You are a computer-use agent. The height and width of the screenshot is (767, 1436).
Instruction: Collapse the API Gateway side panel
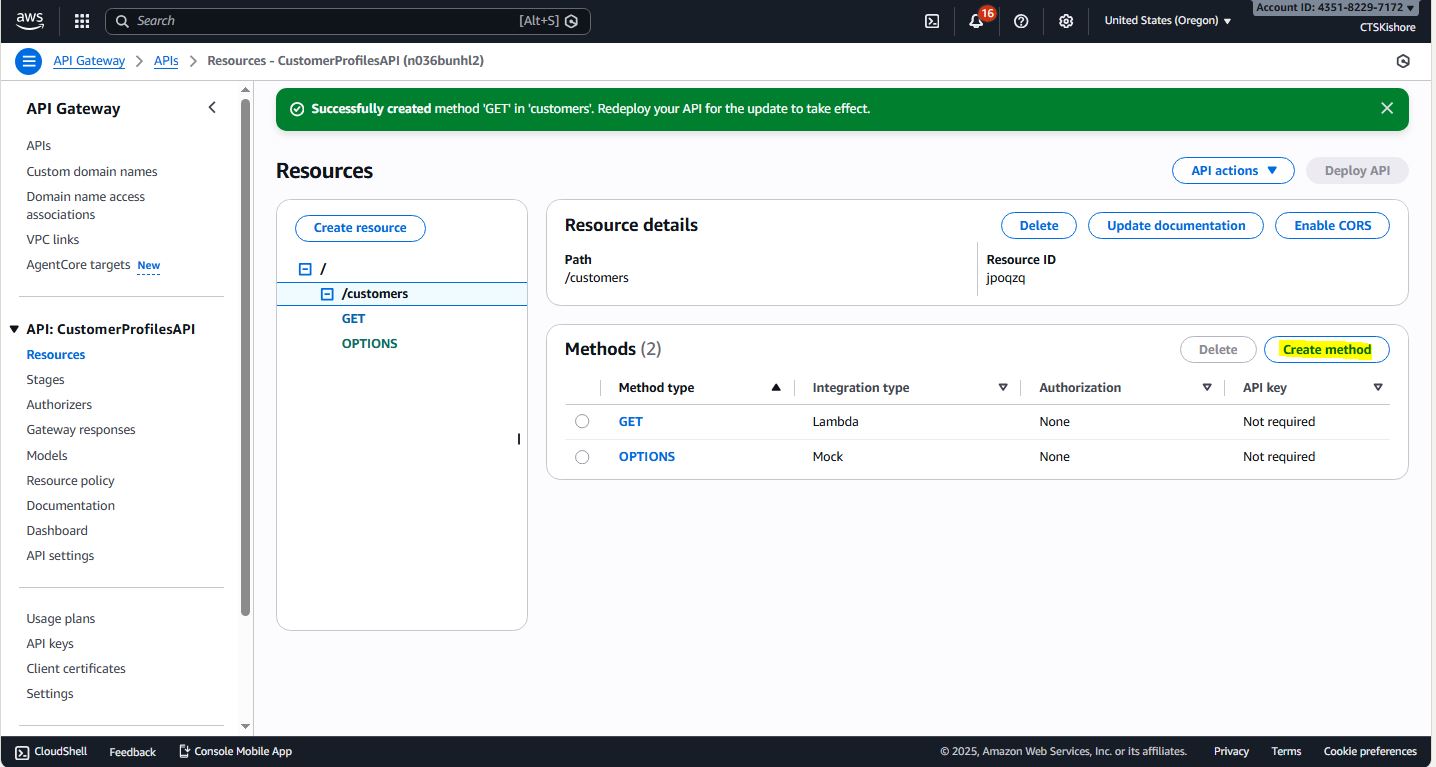pyautogui.click(x=212, y=108)
